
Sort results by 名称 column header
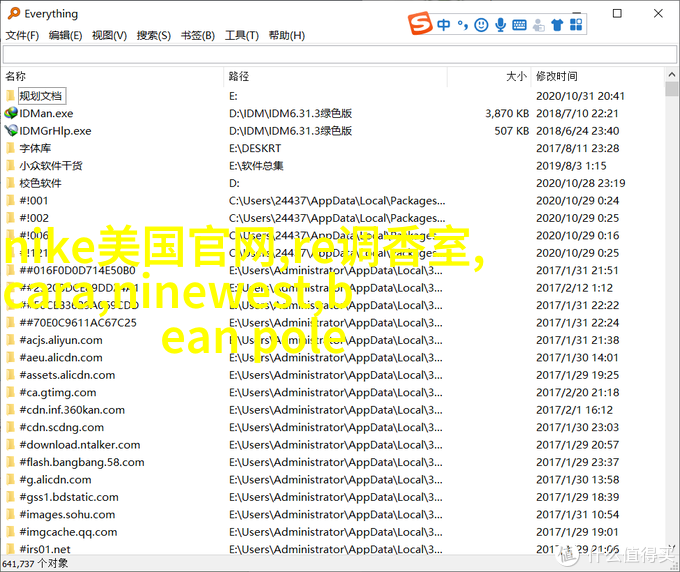16,76
